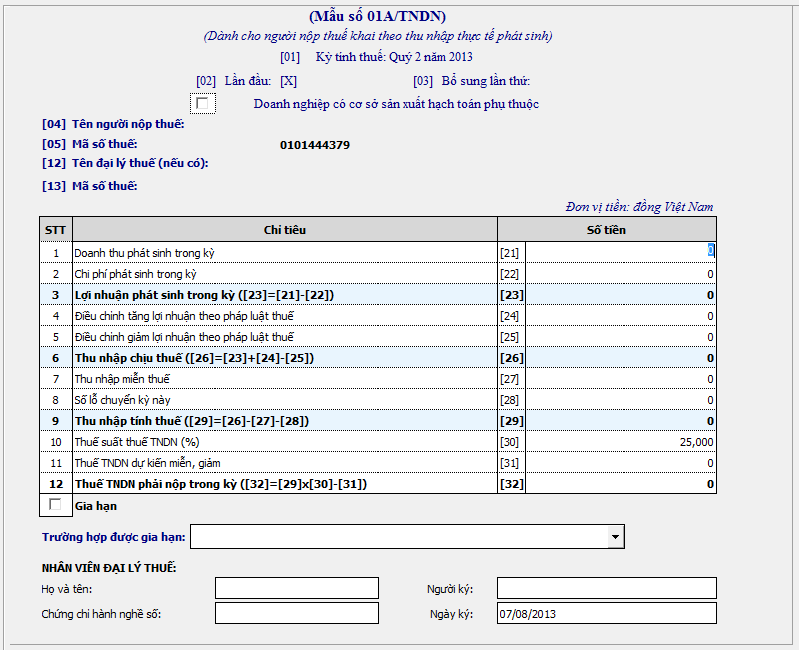Edit the Ngày ký date field
Image resolution: width=799 pixels, height=650 pixels.
[606, 613]
